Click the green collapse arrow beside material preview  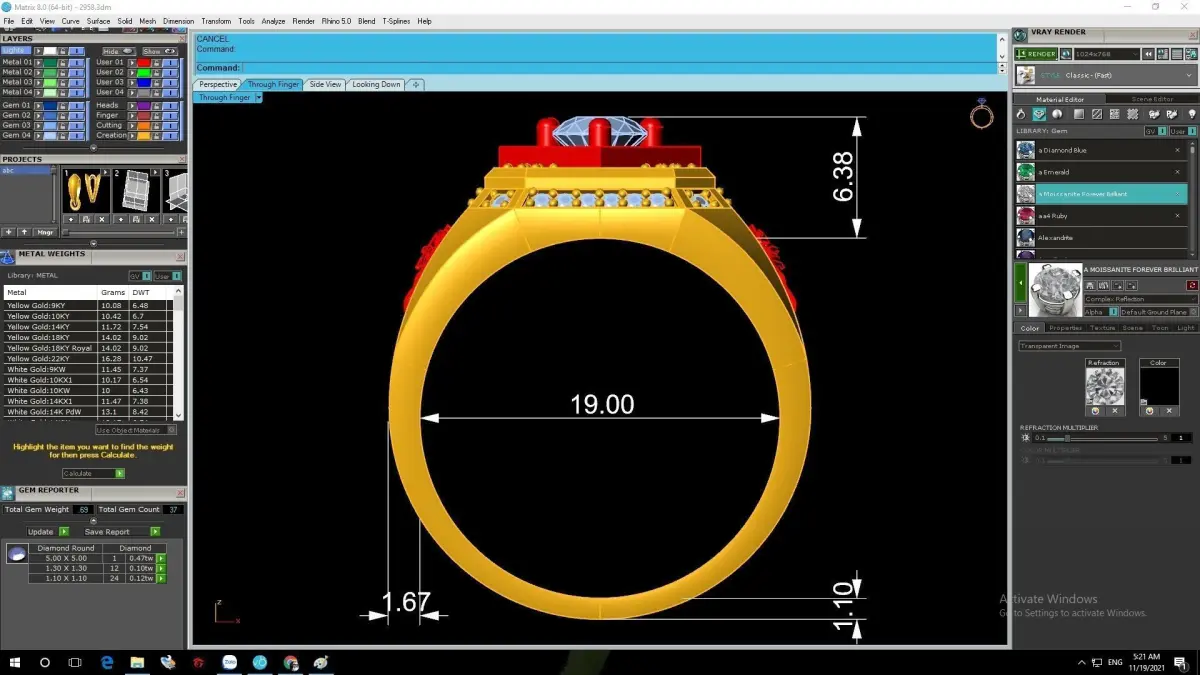(x=1020, y=283)
